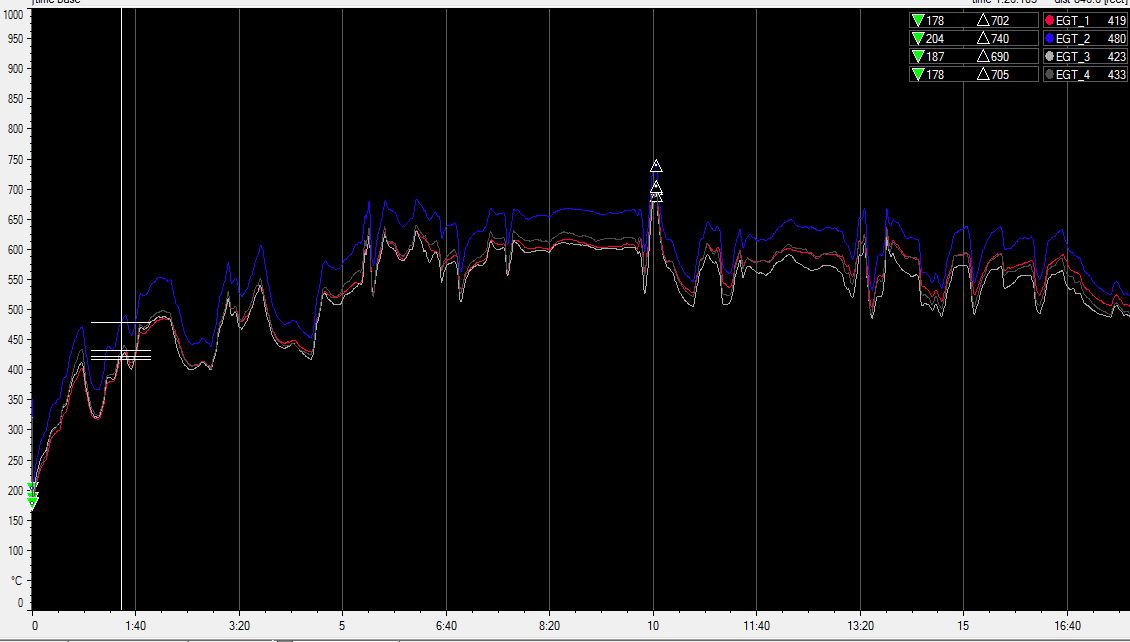Click the white maximum triangle beside 690
Screen dimensions: 1130x642
[983, 57]
